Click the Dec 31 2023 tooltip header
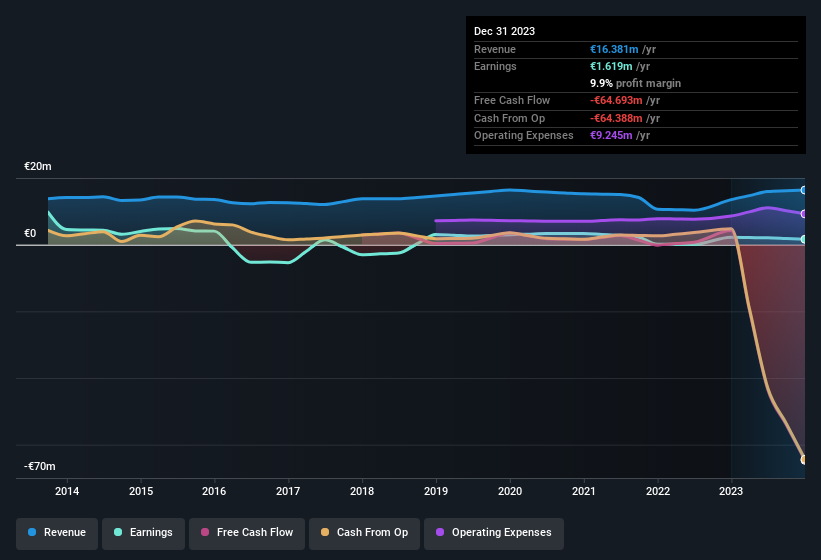The height and width of the screenshot is (560, 821). (504, 31)
